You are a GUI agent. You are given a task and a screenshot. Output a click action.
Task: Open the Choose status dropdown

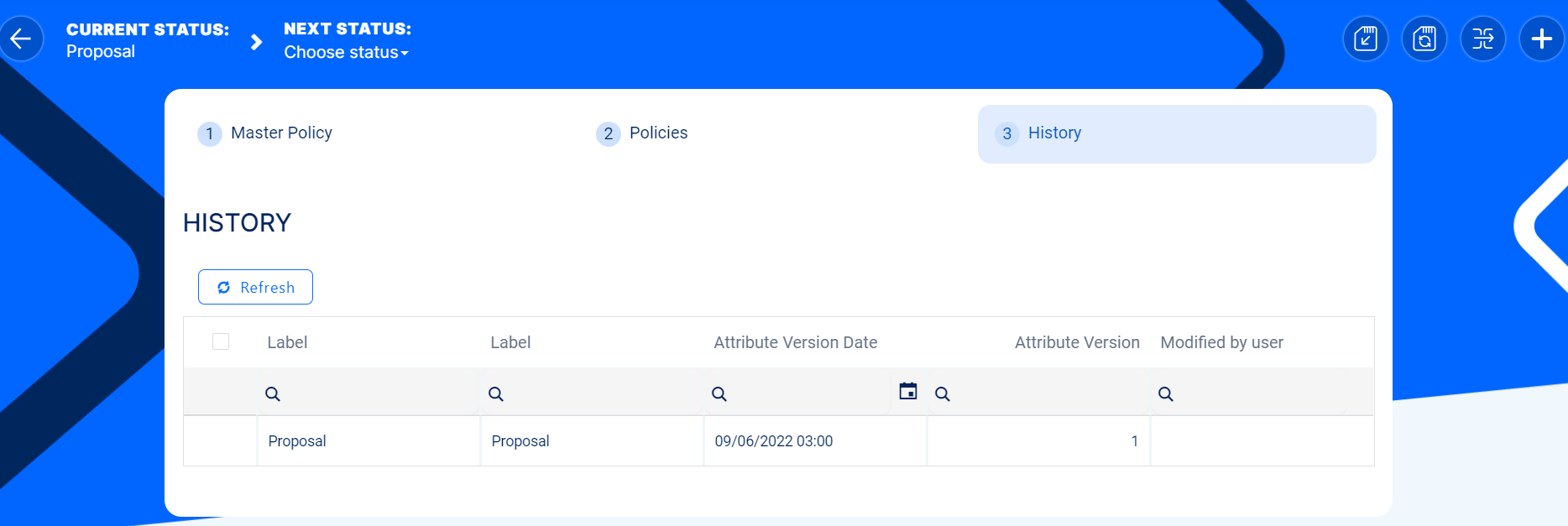pos(346,52)
